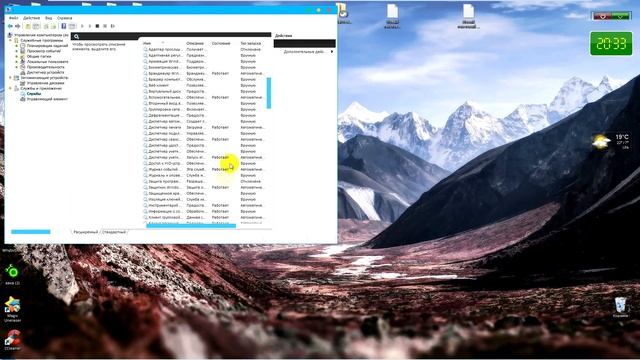Click the gear icon of the Виртуальный диск service
The width and height of the screenshot is (640, 360).
[x=145, y=91]
